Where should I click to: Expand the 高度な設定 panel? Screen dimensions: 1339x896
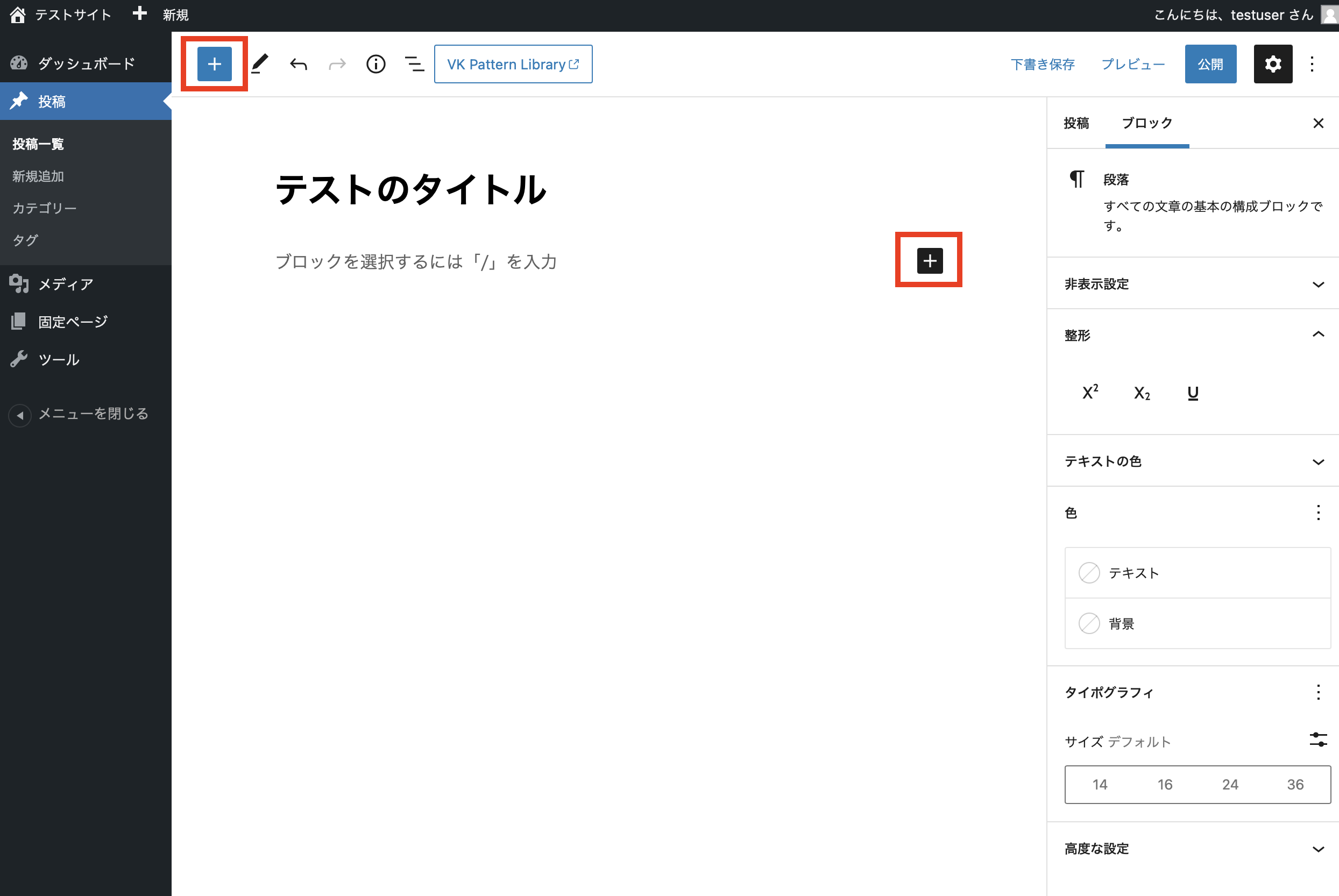coord(1193,849)
